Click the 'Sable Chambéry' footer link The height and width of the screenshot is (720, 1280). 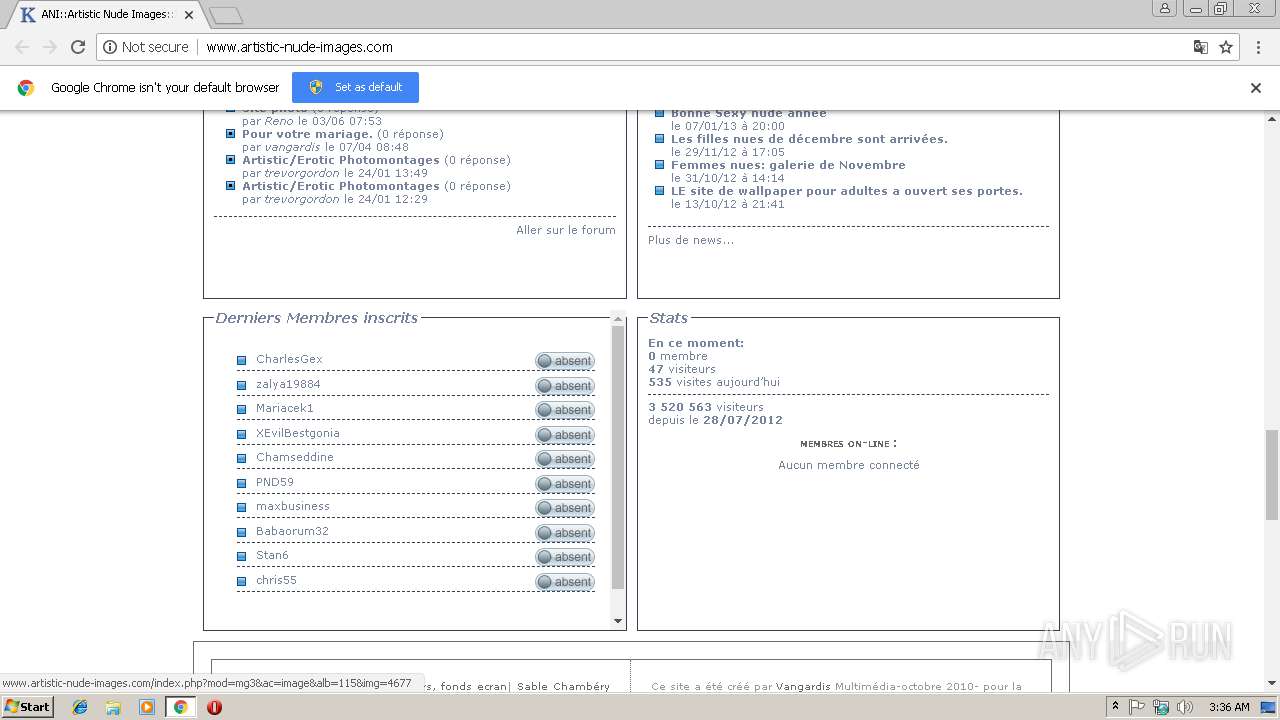coord(563,687)
